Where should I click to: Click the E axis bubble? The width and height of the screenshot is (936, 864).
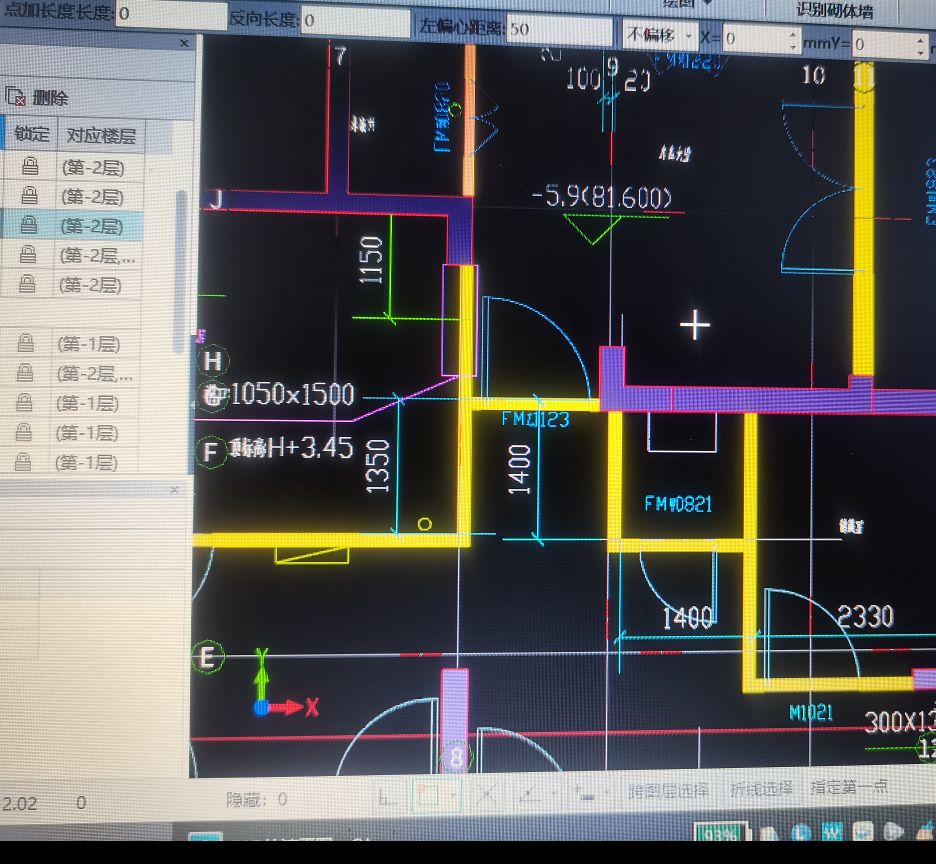207,657
